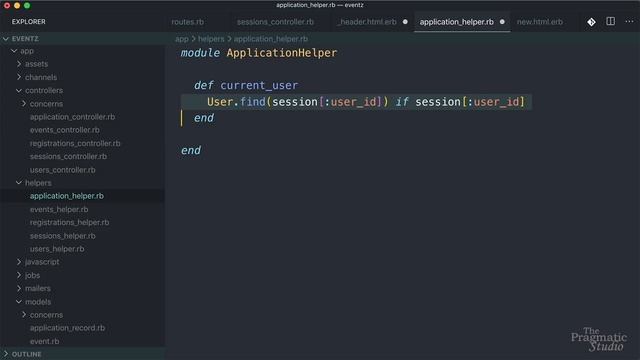Viewport: 640px width, 360px height.
Task: Expand the channels folder
Action: pos(19,77)
